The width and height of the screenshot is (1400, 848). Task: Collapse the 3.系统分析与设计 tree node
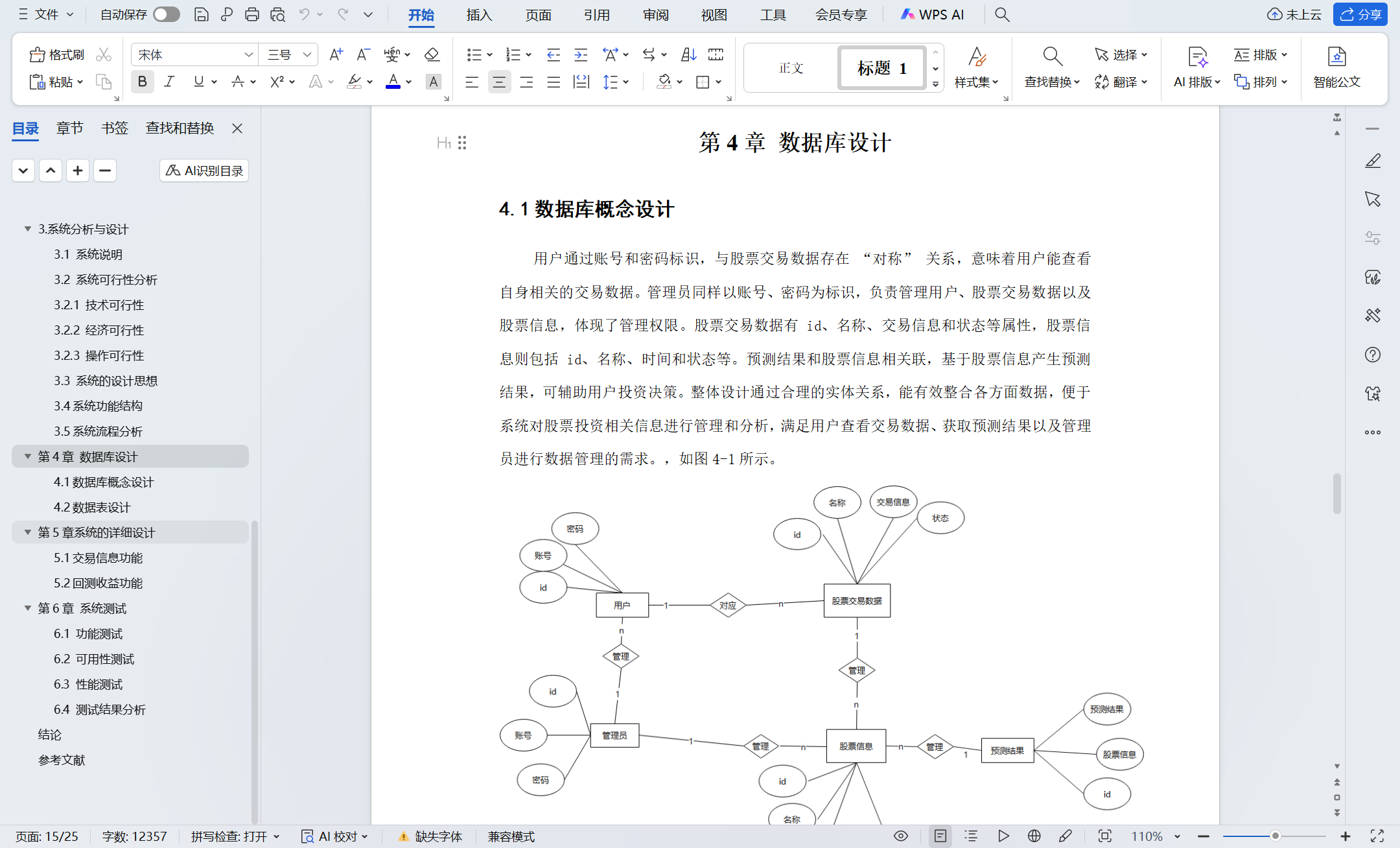[x=28, y=229]
